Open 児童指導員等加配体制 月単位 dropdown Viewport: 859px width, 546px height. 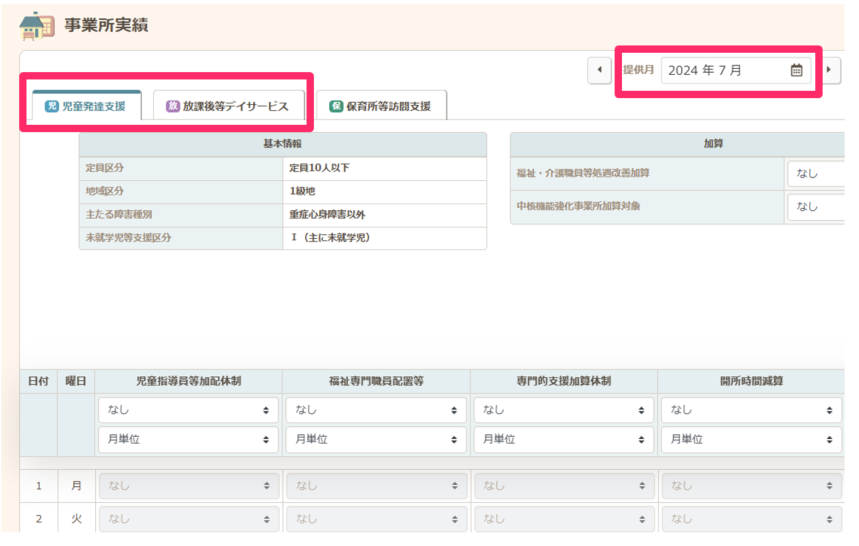tap(187, 439)
